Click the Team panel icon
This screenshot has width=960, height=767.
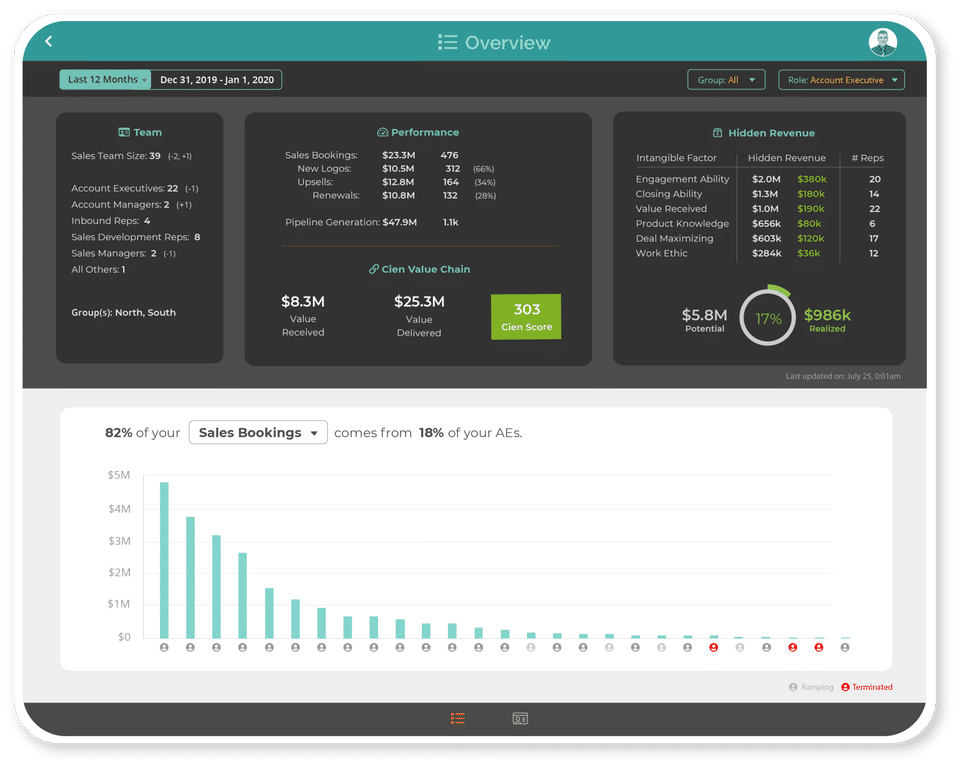tap(124, 132)
